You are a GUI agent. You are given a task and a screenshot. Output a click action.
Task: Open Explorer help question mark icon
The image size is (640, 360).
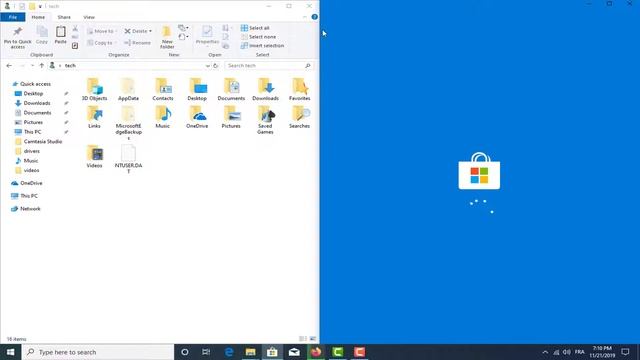tap(314, 17)
